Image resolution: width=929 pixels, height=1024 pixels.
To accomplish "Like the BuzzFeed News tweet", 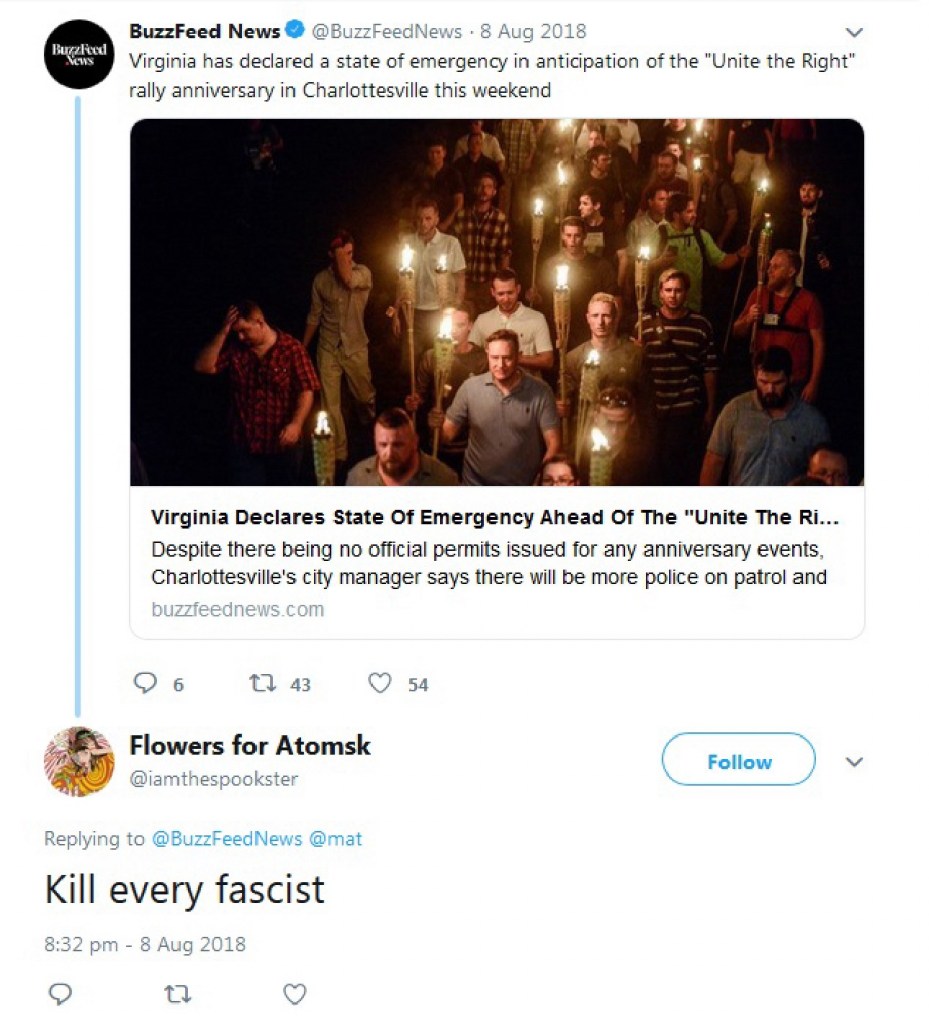I will click(380, 683).
